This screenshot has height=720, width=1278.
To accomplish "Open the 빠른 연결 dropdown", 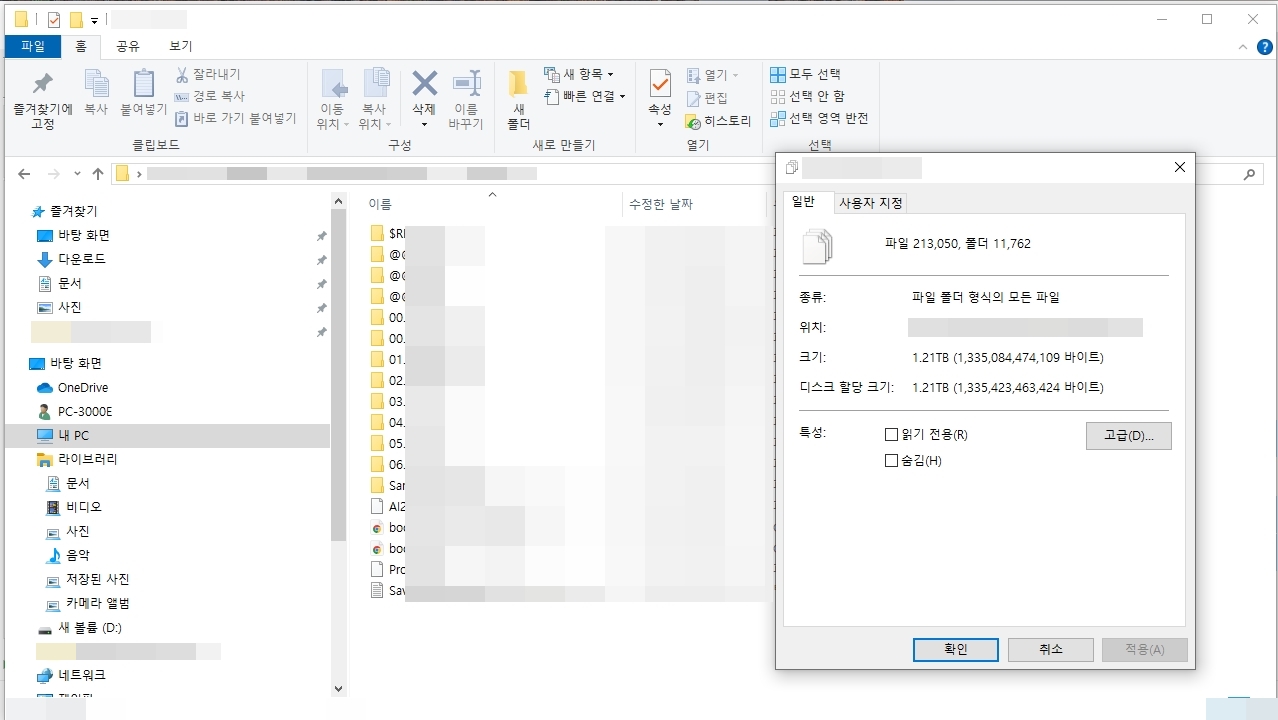I will tap(585, 97).
